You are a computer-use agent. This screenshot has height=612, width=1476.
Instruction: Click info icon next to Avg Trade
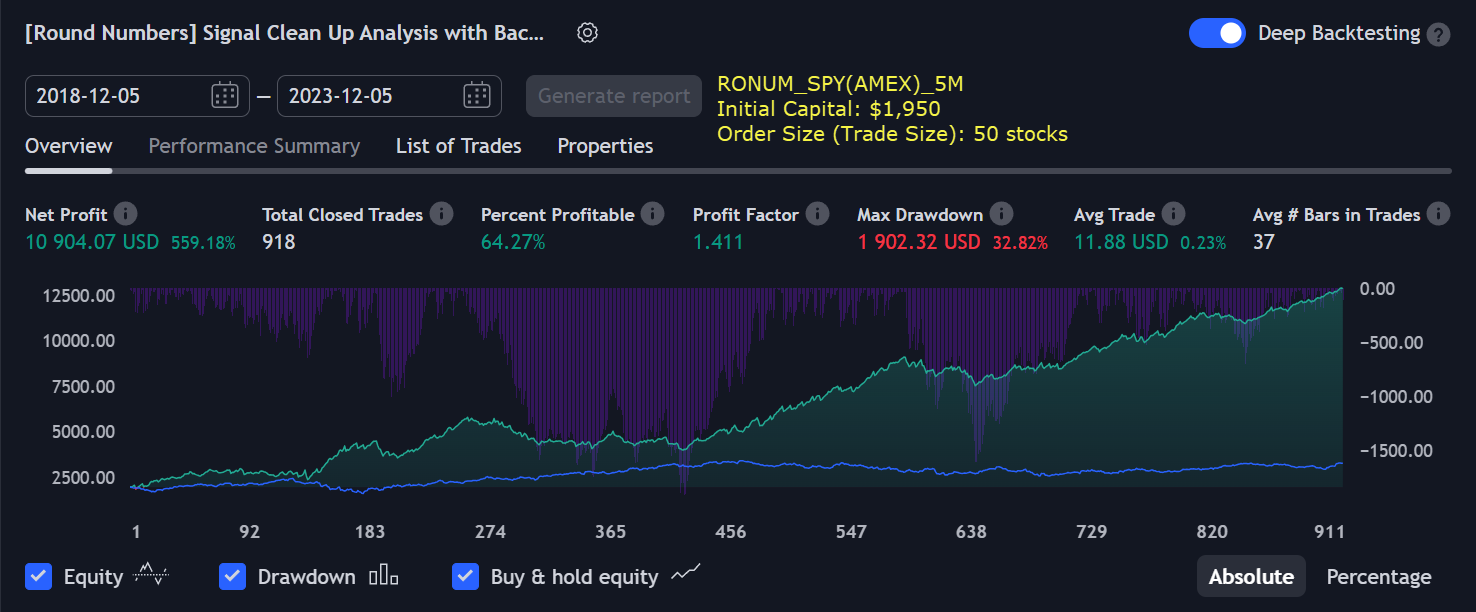(1173, 214)
